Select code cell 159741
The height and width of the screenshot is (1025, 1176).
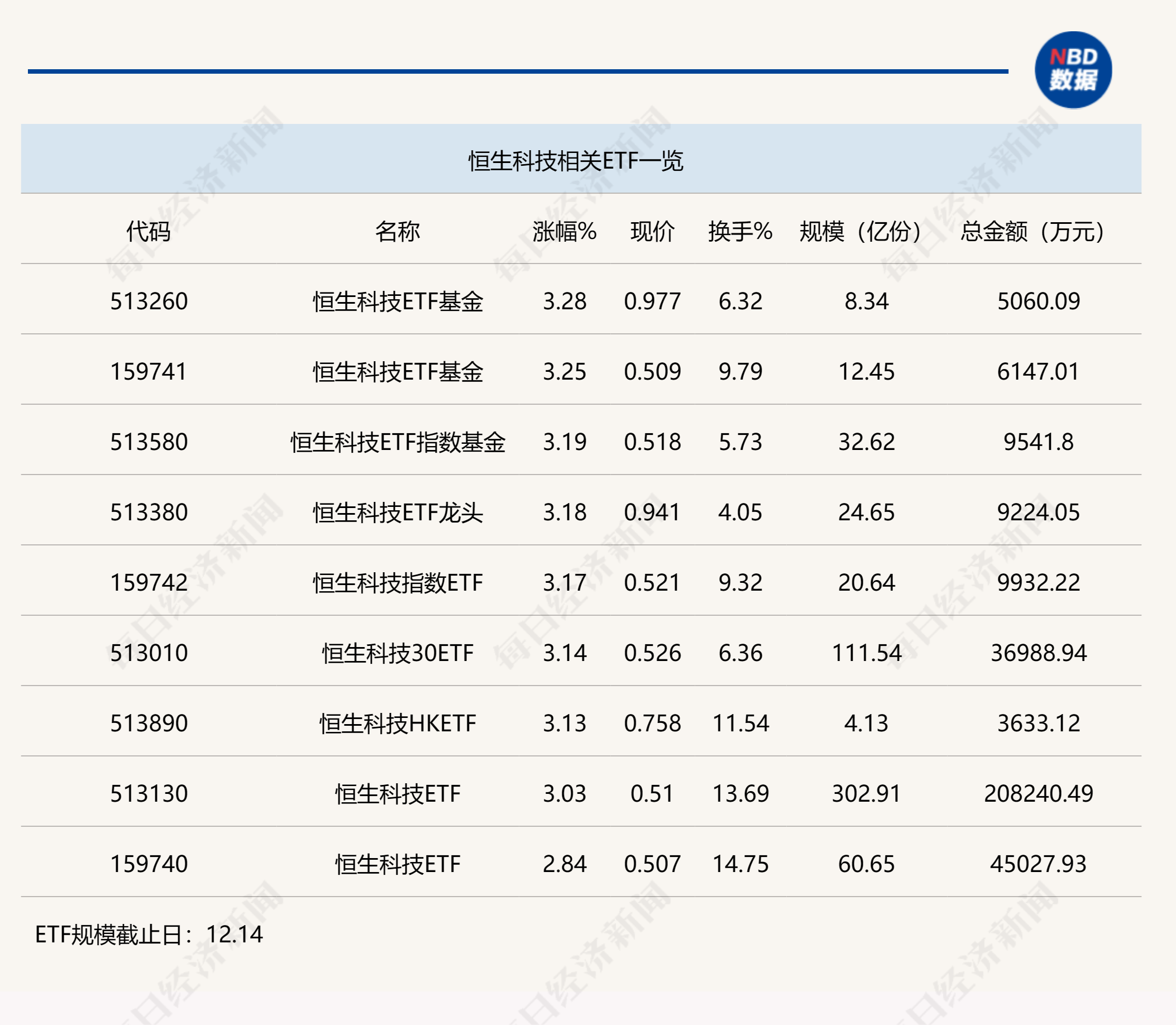tap(149, 372)
